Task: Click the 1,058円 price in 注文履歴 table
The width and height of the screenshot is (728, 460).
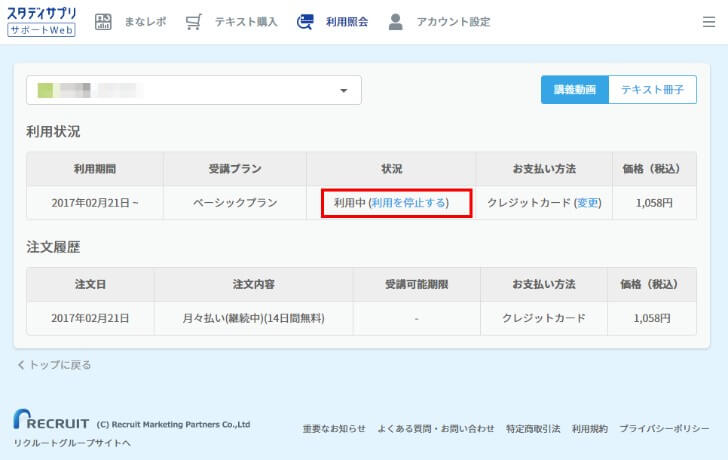Action: pyautogui.click(x=652, y=318)
